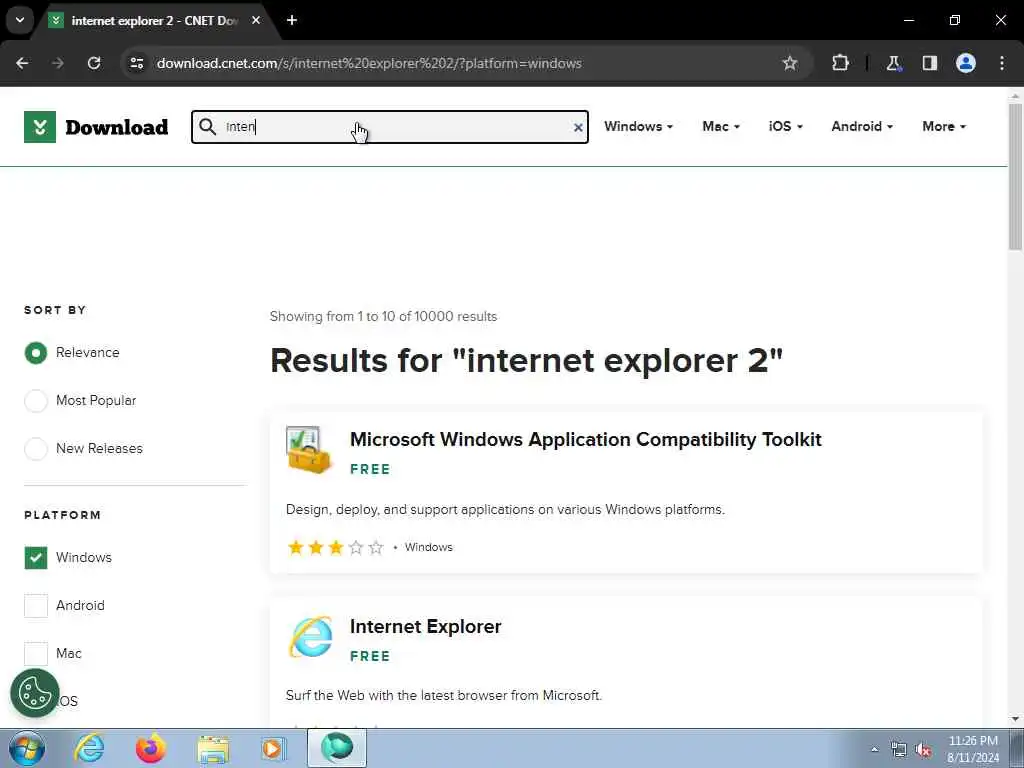
Task: Expand the Mac navigation dropdown
Action: pyautogui.click(x=721, y=127)
